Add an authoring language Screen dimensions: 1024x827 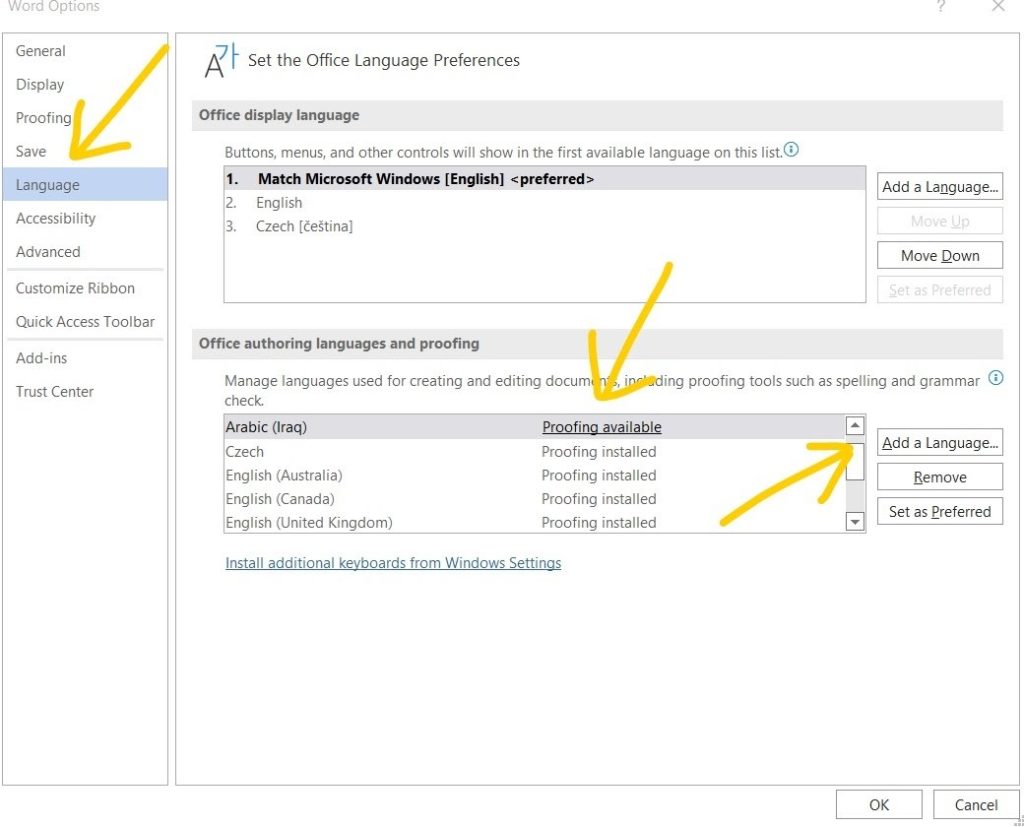[x=940, y=443]
